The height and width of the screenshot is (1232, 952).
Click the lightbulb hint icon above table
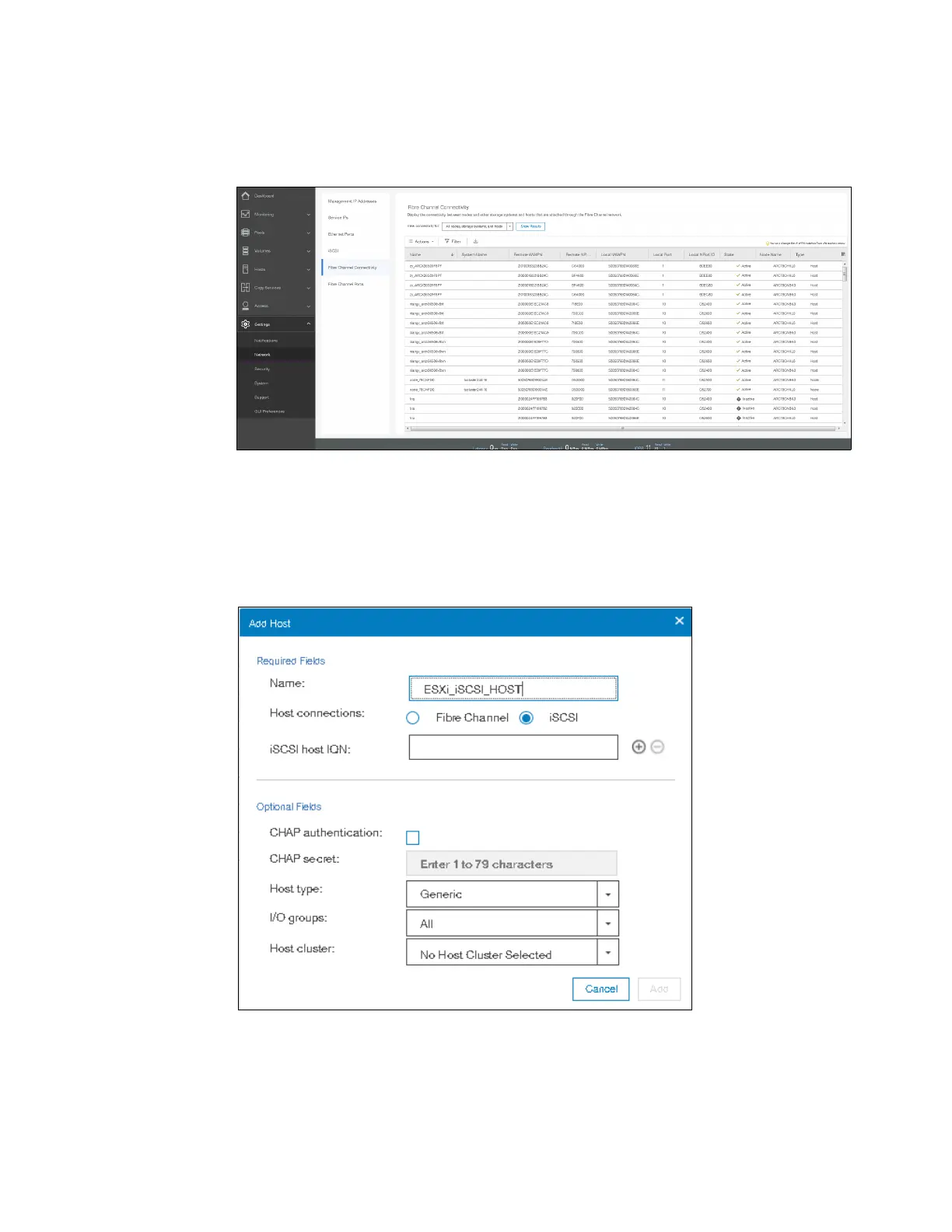coord(767,243)
